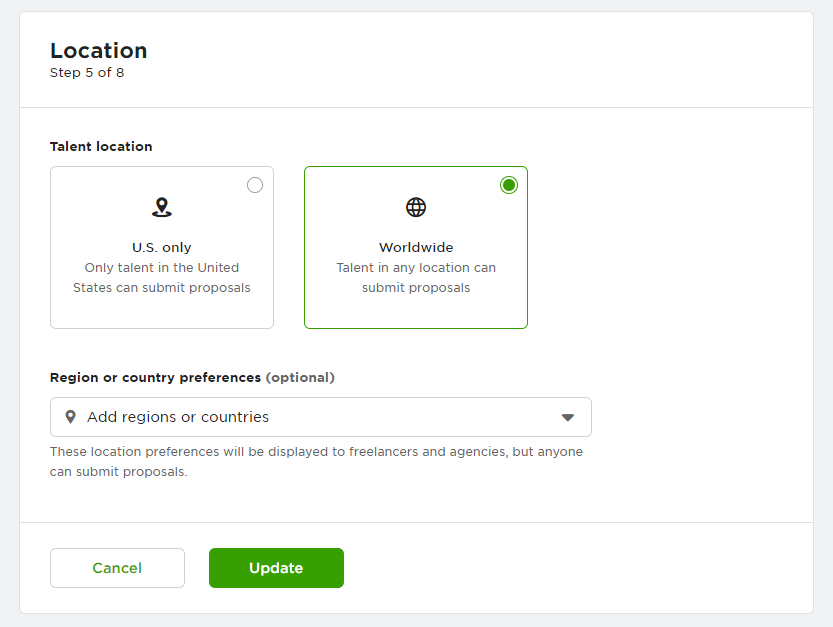The image size is (833, 627).
Task: Click the map pin icon in U.S. only card
Action: (x=162, y=207)
